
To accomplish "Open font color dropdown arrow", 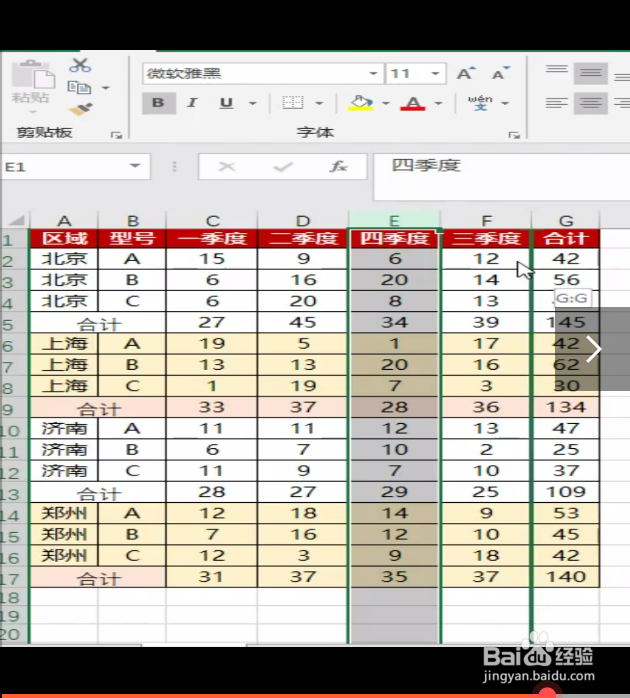I will [438, 103].
